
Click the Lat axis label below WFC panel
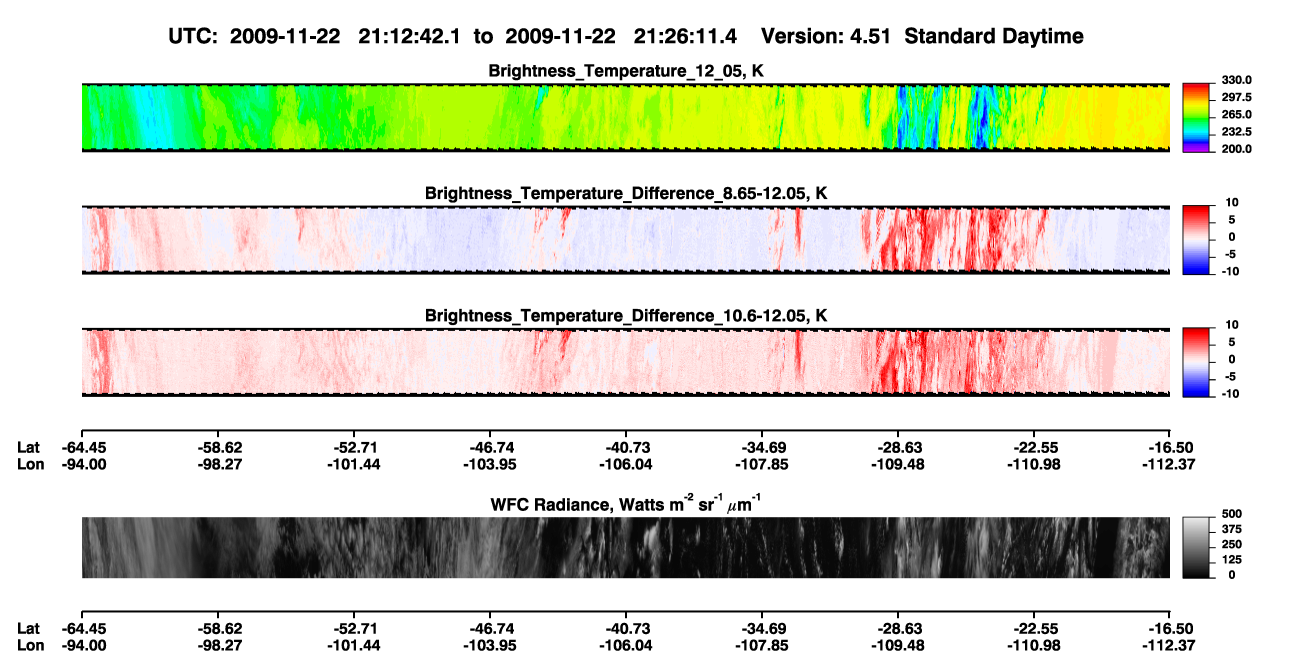click(x=28, y=628)
